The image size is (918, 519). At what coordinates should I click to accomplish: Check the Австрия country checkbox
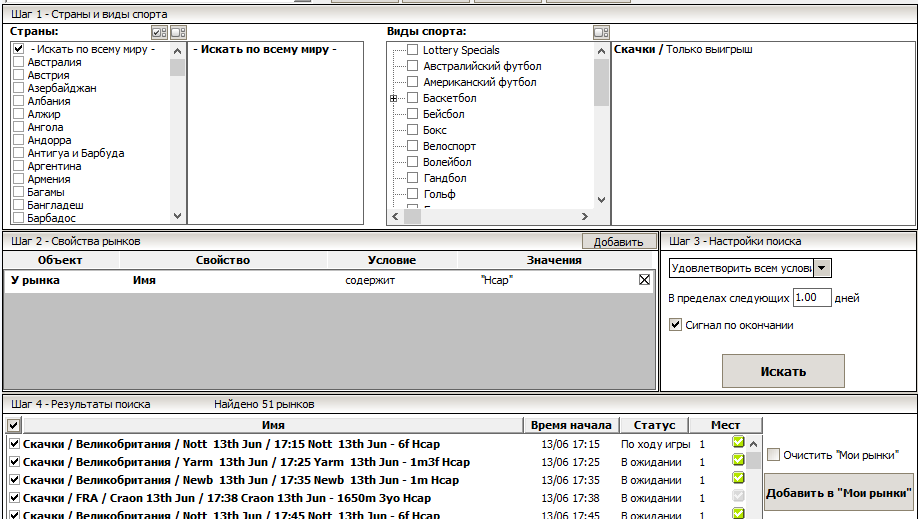point(18,74)
